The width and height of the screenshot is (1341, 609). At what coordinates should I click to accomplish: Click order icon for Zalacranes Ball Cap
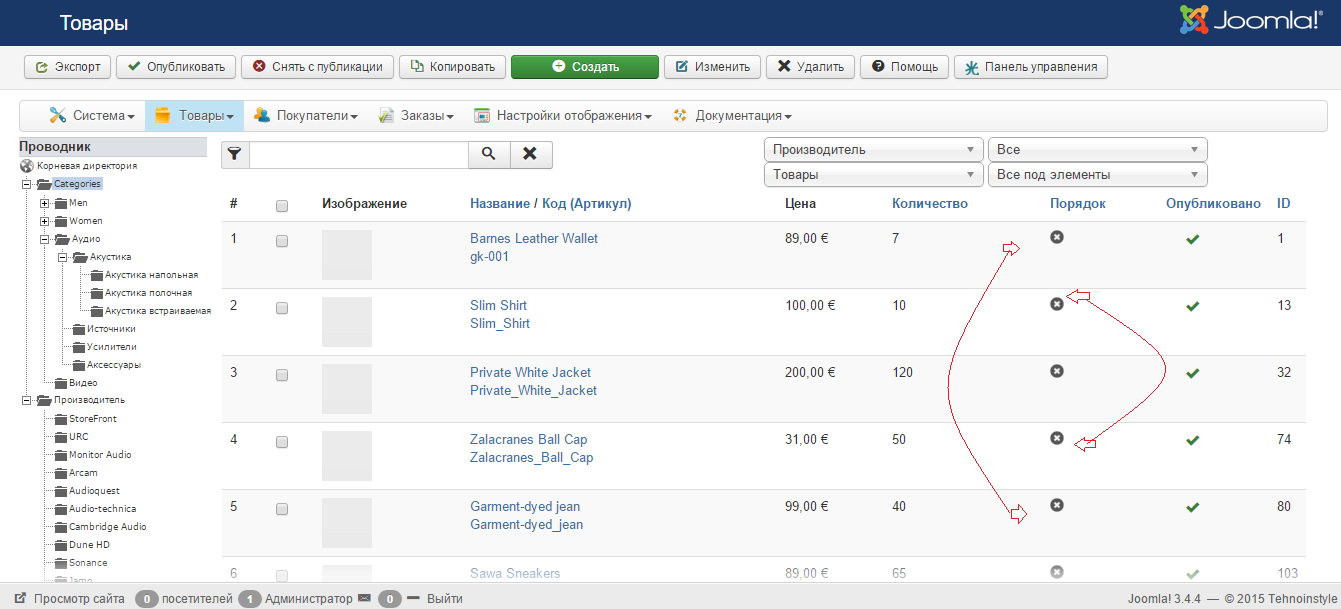1057,438
